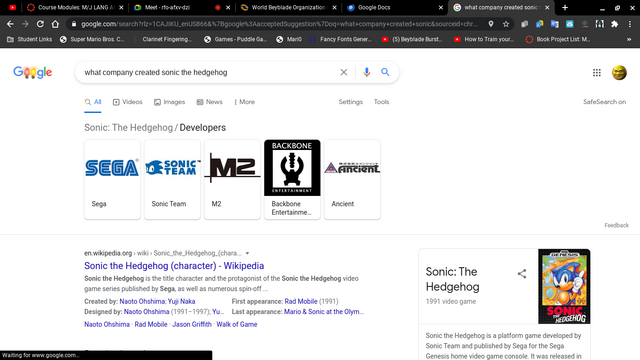This screenshot has height=360, width=640.
Task: Click into the Google search box
Action: [x=208, y=72]
